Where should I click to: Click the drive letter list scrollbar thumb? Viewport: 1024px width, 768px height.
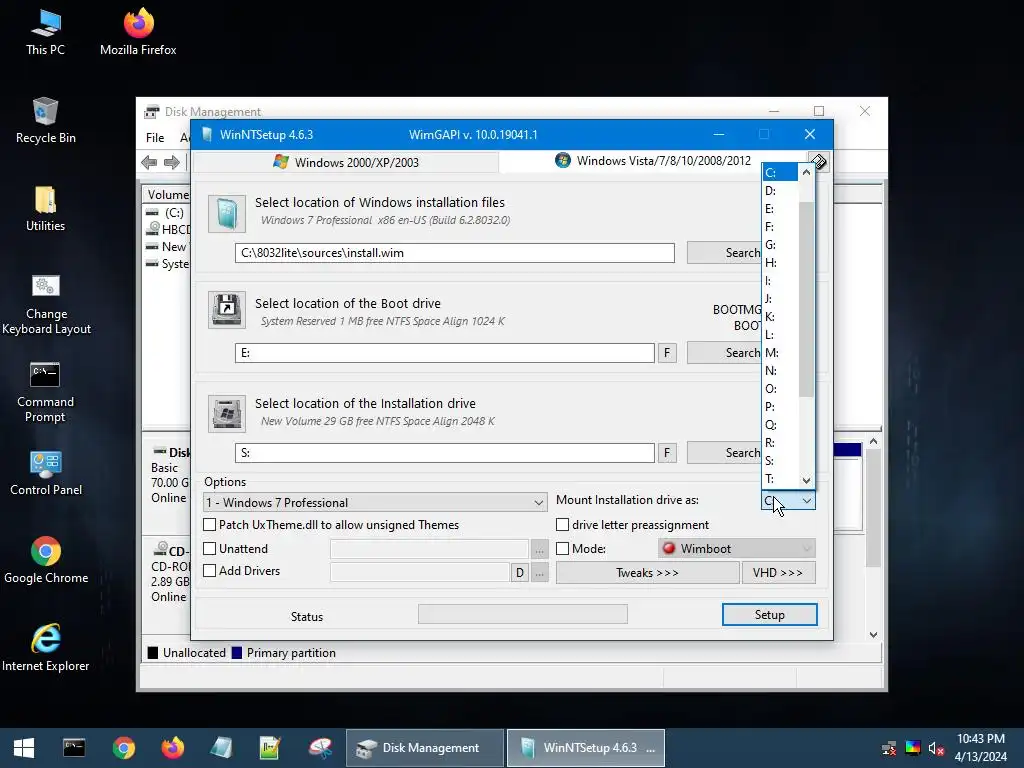pyautogui.click(x=806, y=299)
